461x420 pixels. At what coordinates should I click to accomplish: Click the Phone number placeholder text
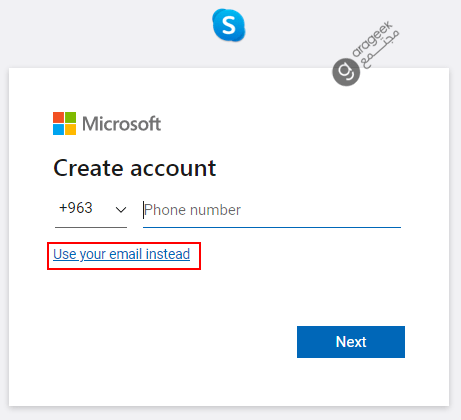click(x=192, y=210)
